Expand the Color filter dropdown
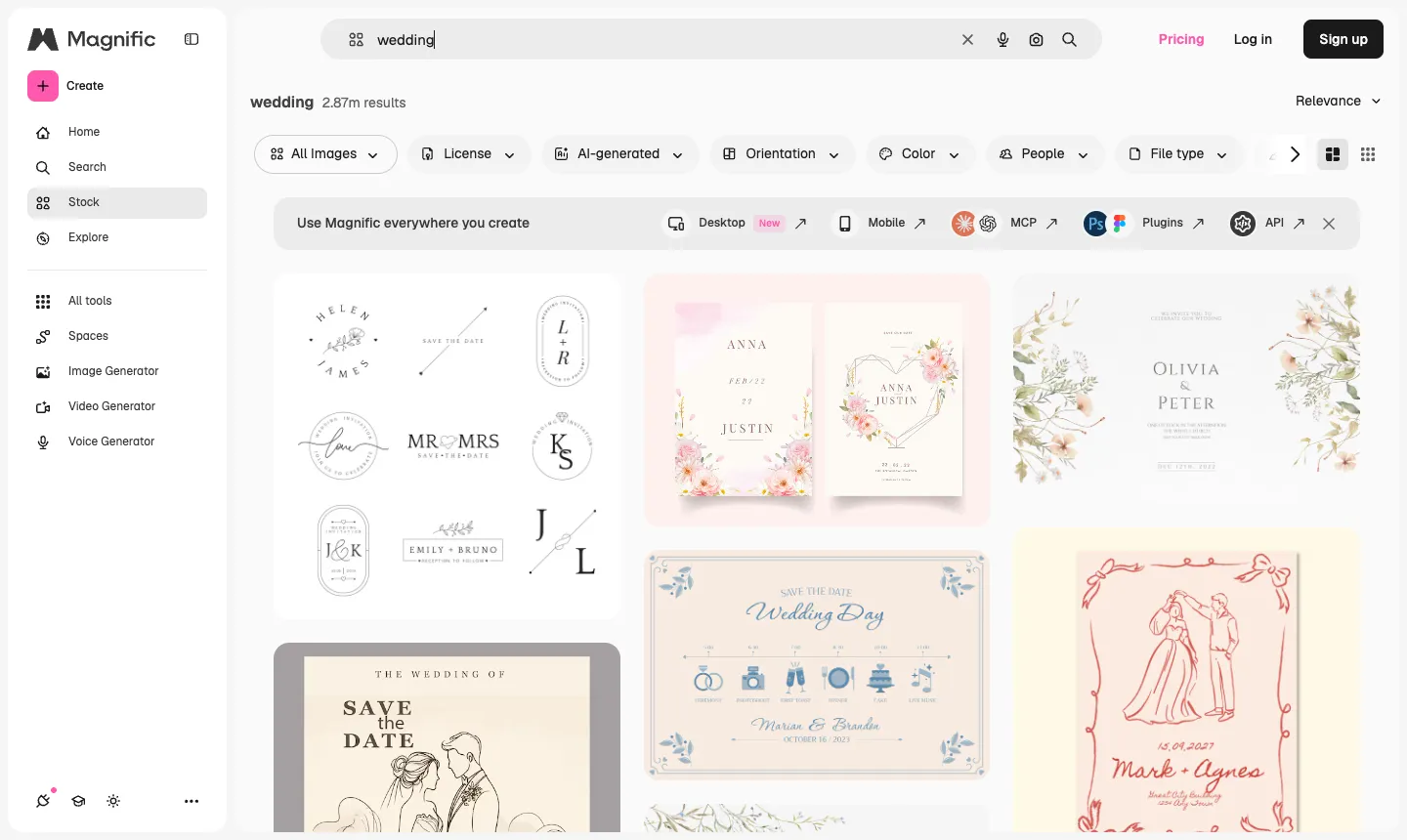Screen dimensions: 1407x840 [919, 154]
